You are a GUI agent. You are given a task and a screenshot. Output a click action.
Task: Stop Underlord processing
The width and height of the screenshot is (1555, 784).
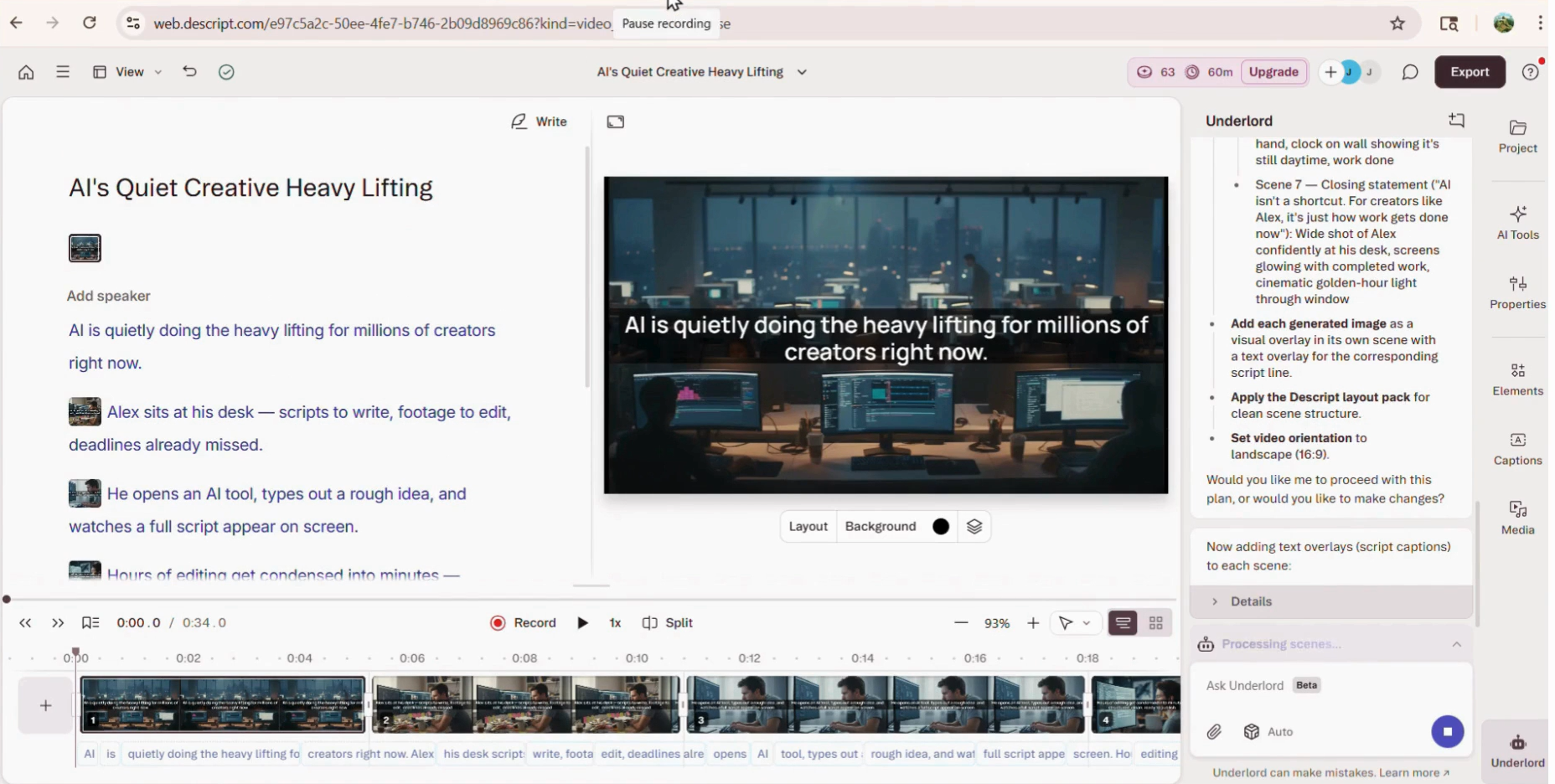click(x=1447, y=732)
